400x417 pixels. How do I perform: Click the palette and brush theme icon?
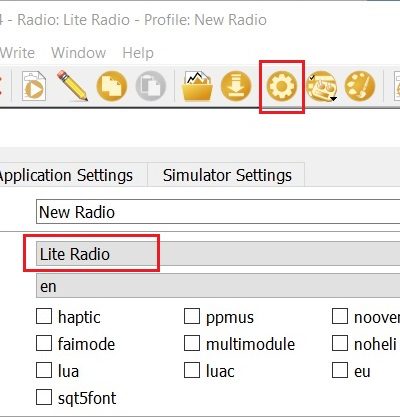(x=360, y=86)
